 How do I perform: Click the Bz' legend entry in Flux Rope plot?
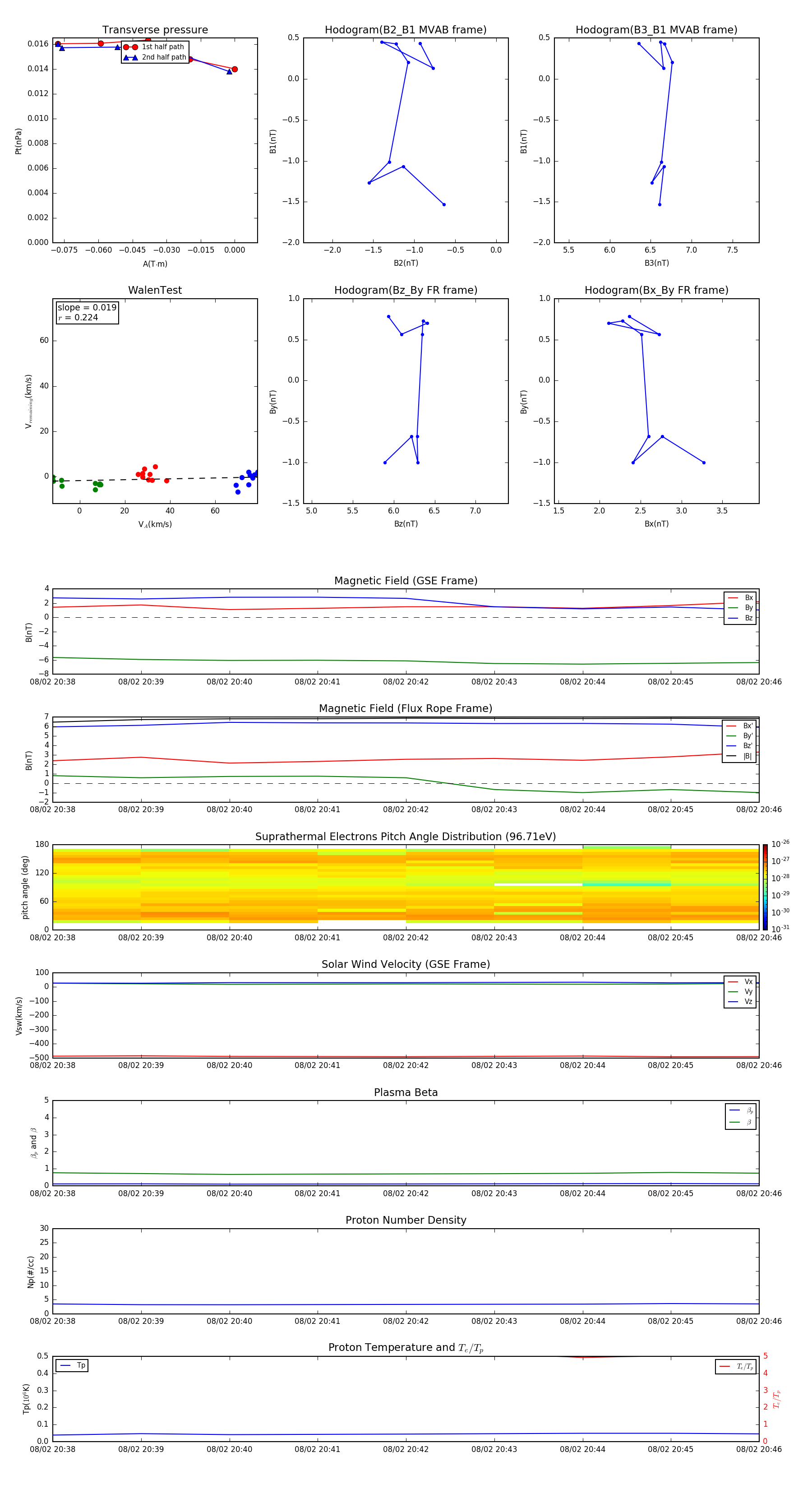[x=740, y=746]
